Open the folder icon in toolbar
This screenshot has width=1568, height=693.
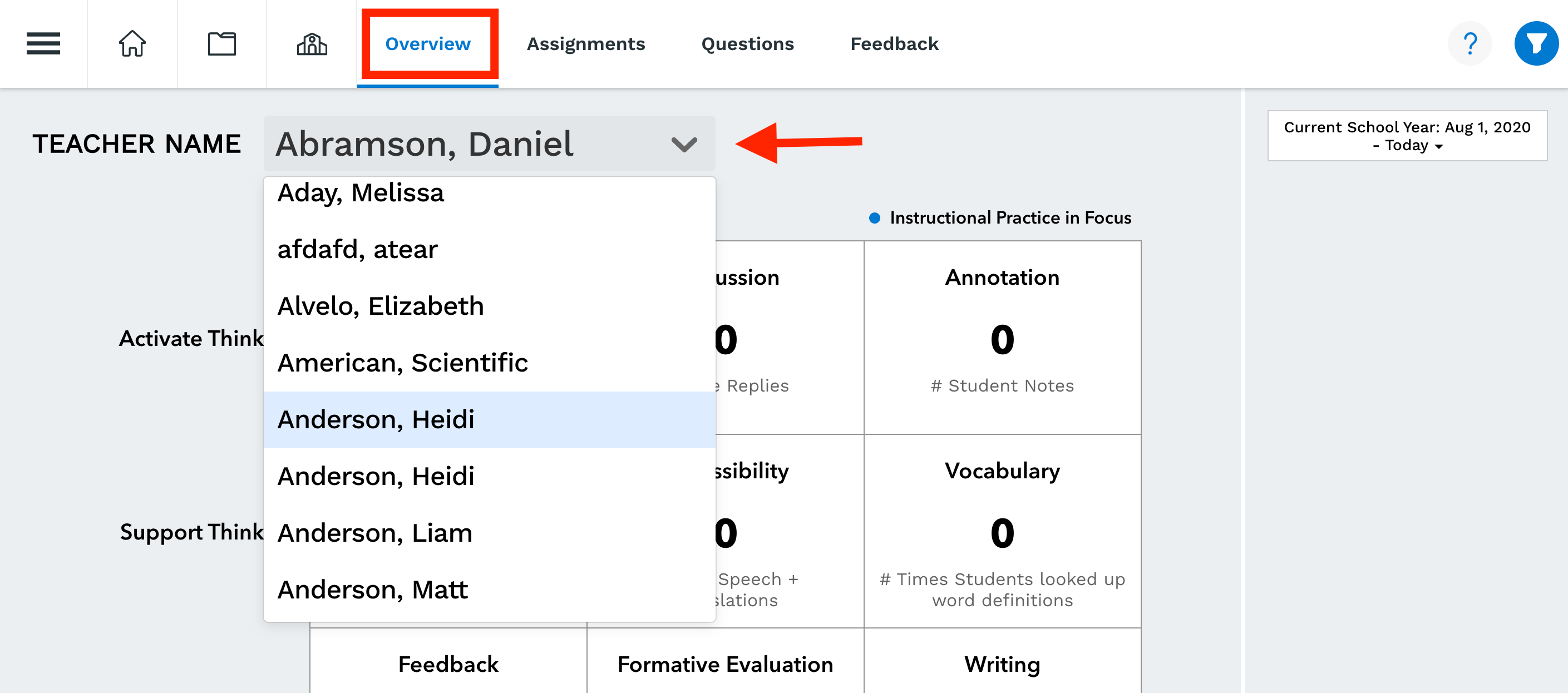point(221,44)
